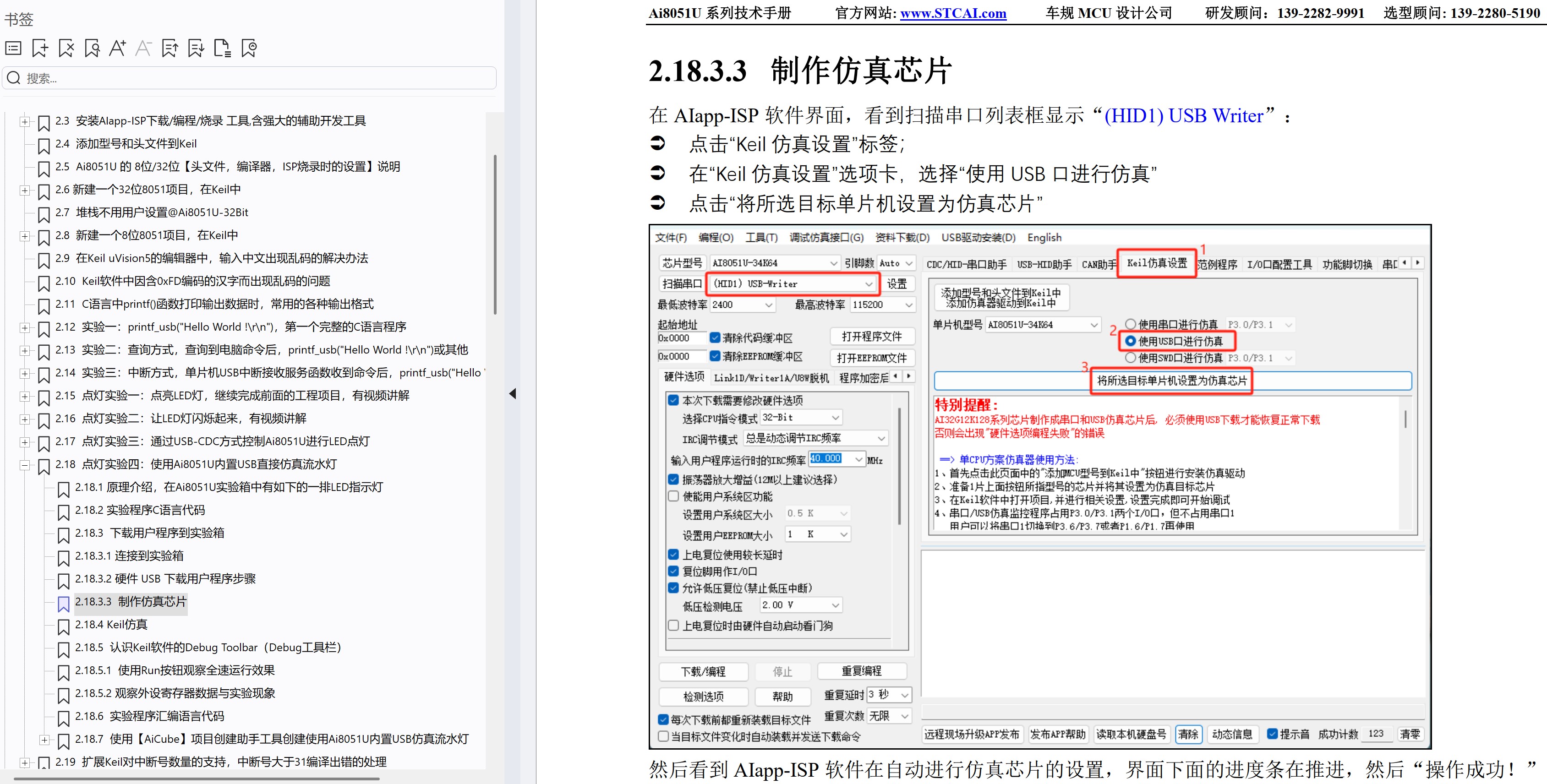Click the bookmark panel vertical scrollbar
Screen dimensions: 1547x784
point(495,234)
